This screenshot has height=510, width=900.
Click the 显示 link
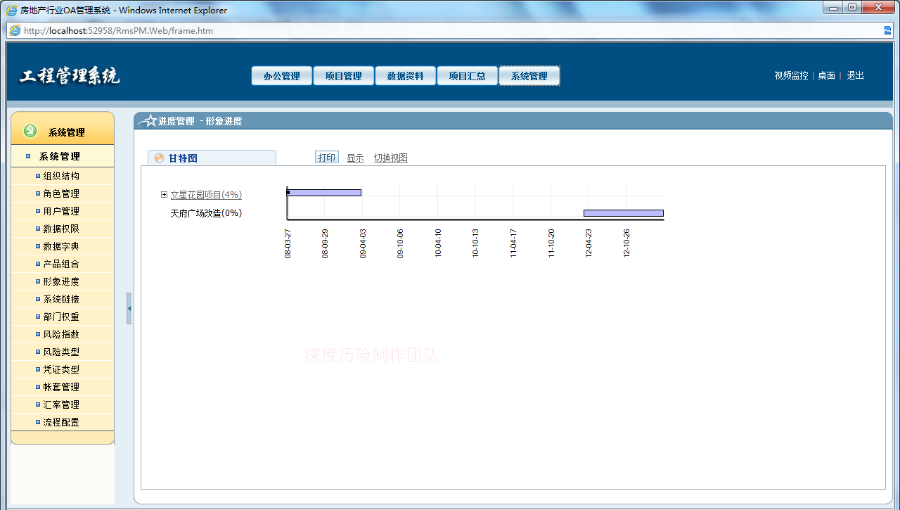click(x=355, y=158)
